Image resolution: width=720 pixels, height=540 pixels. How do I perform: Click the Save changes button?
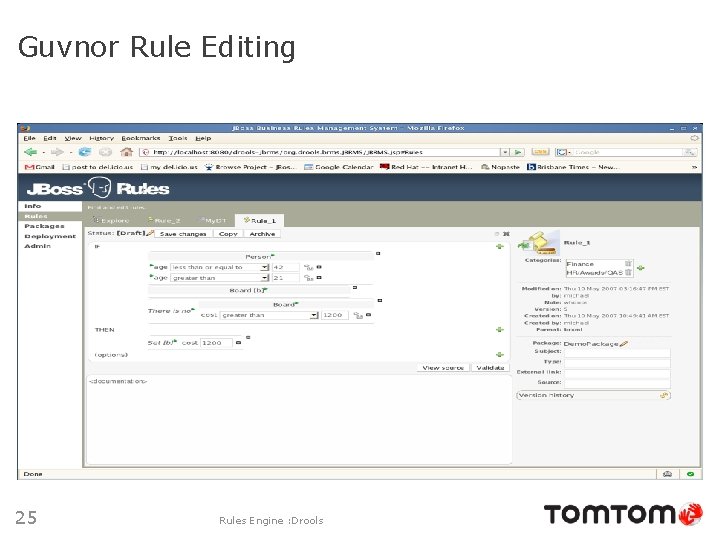click(183, 234)
